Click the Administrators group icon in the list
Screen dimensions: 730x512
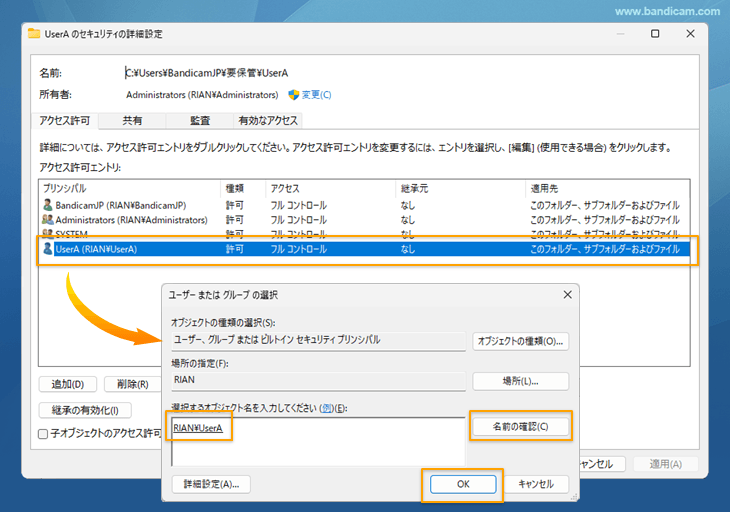pyautogui.click(x=47, y=220)
